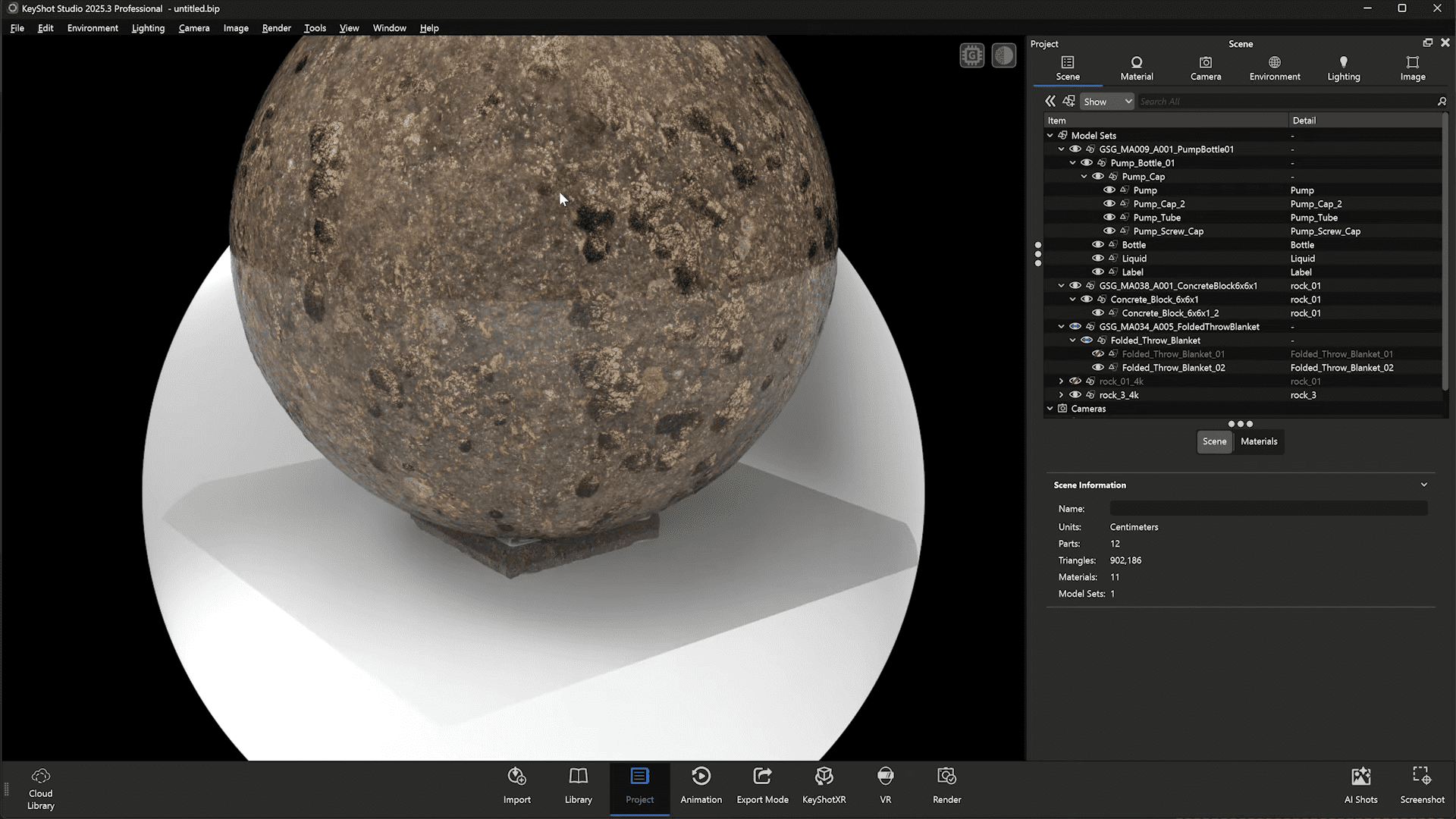Click the GPU mode icon in the viewport
This screenshot has width=1456, height=819.
(x=971, y=55)
